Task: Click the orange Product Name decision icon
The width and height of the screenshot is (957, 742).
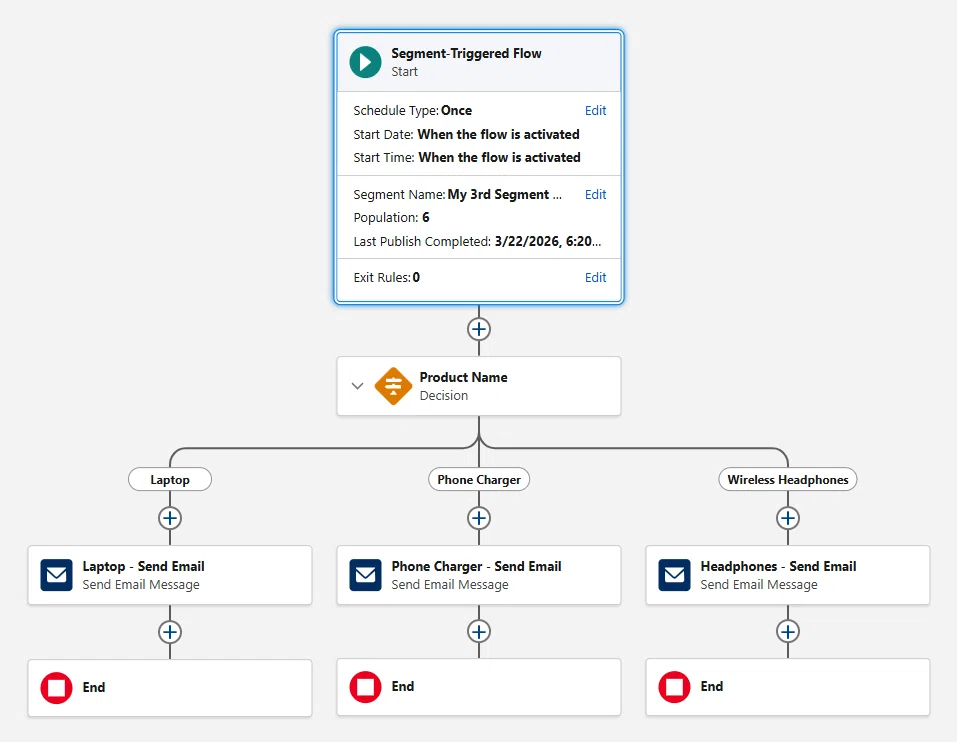Action: (393, 386)
